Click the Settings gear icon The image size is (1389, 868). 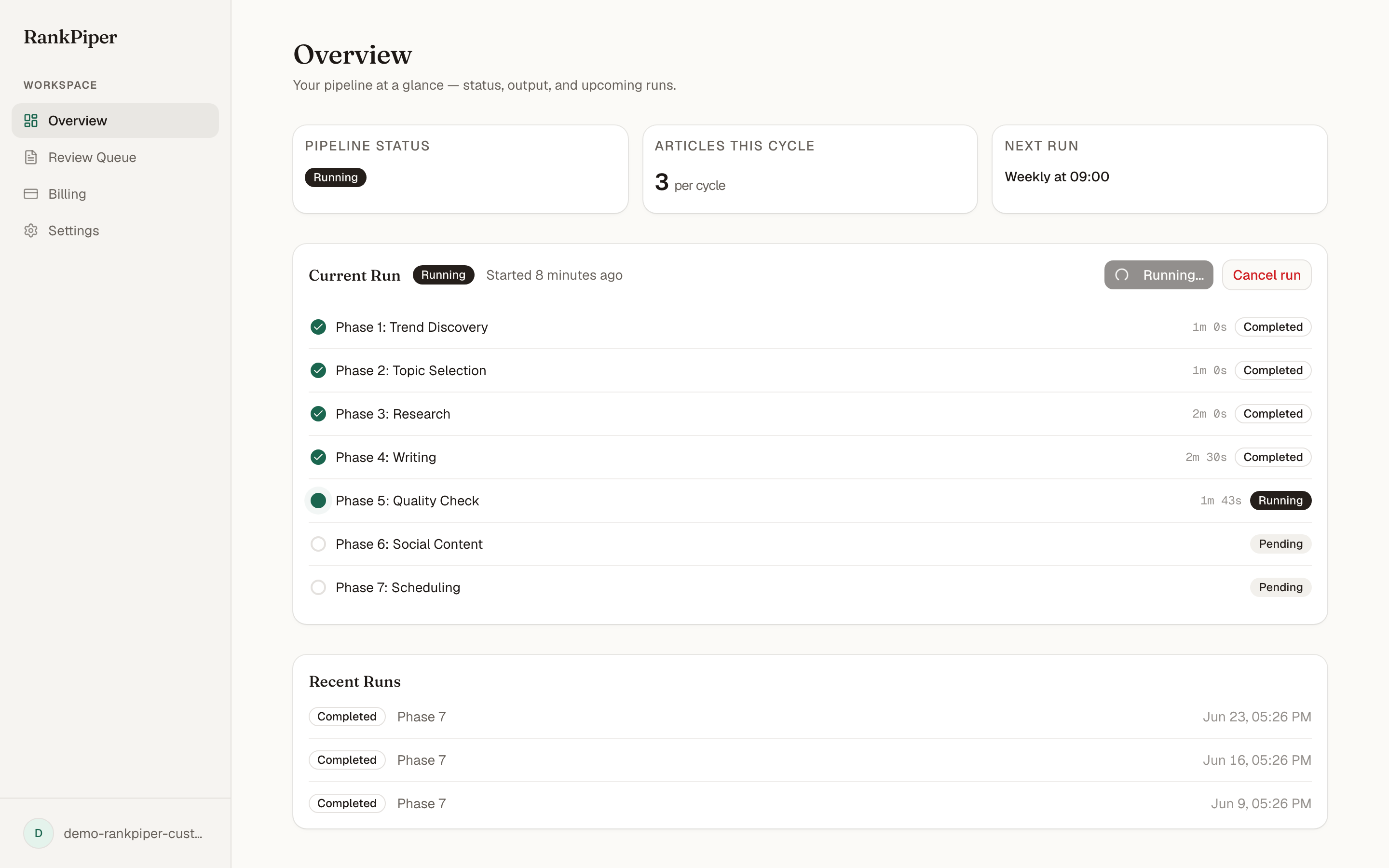31,231
